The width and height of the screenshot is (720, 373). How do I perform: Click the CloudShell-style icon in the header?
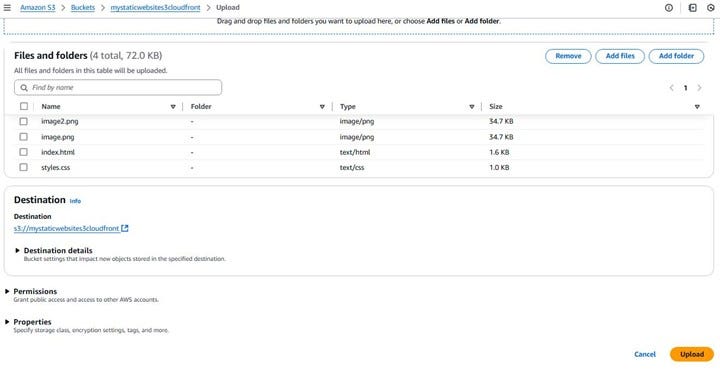[x=692, y=8]
